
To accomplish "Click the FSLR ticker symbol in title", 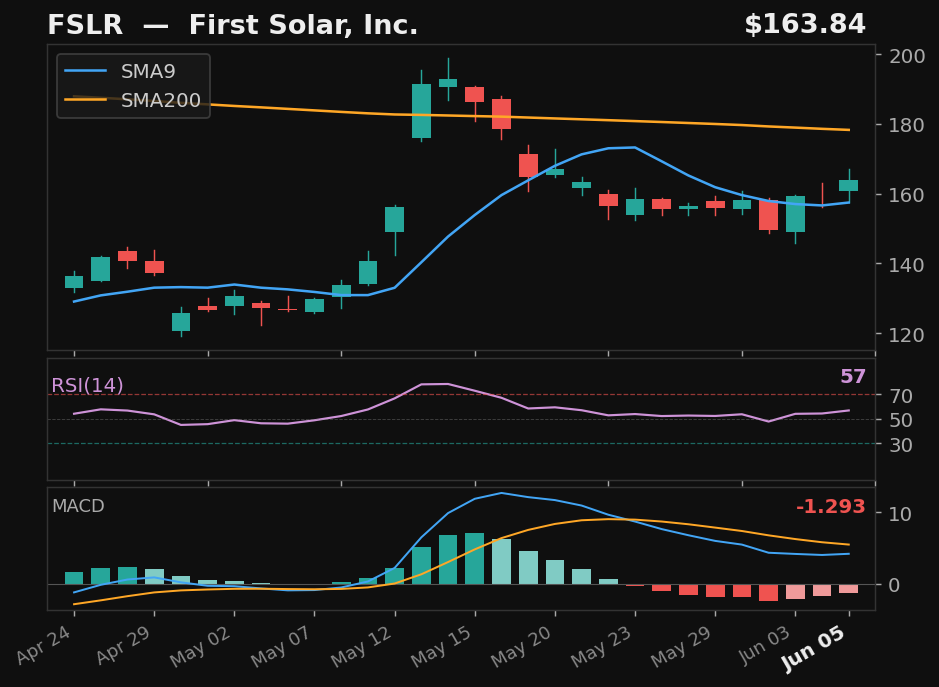I will click(x=85, y=25).
